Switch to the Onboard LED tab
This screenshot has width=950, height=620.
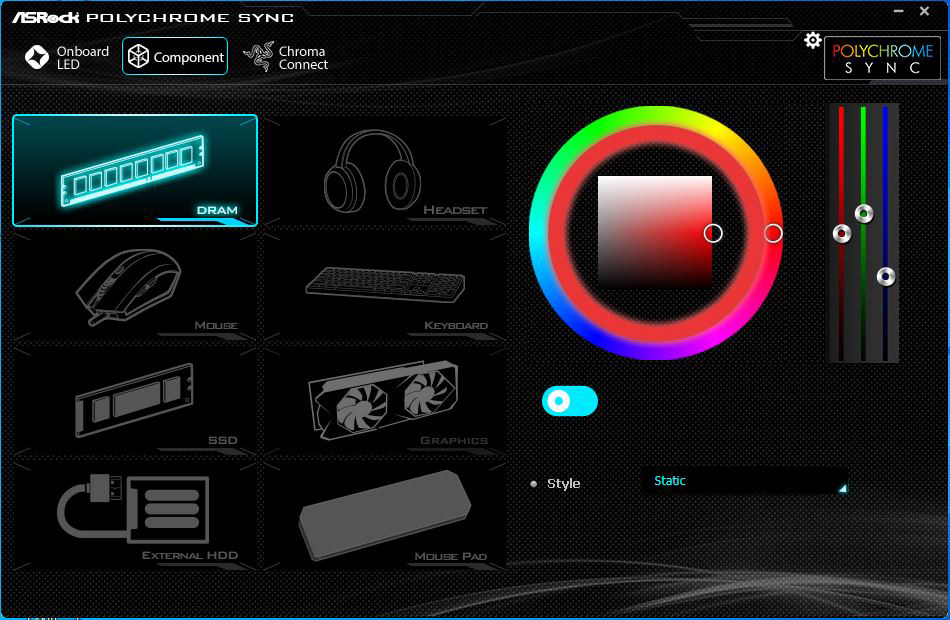67,57
